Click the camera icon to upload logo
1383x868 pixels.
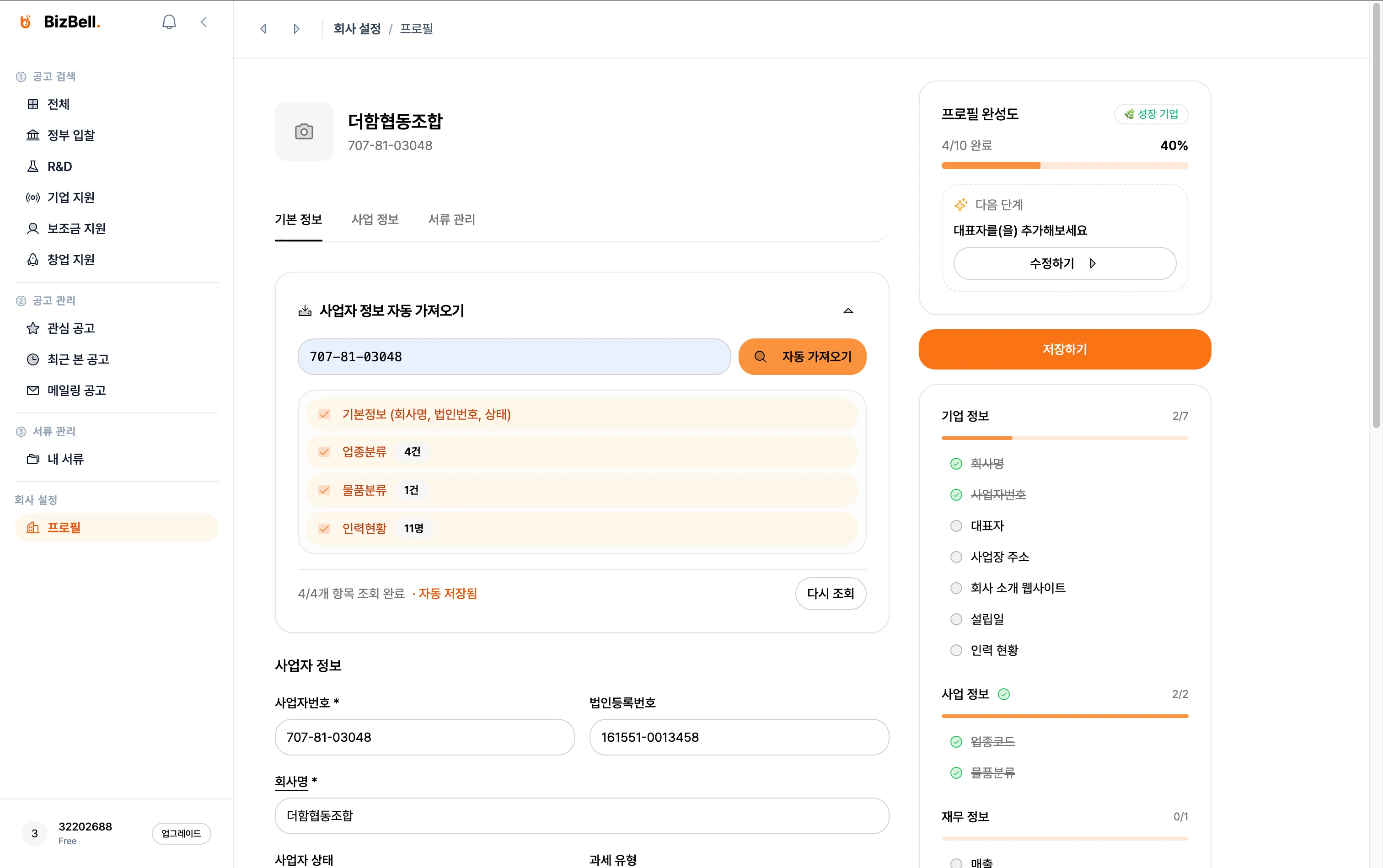(304, 132)
